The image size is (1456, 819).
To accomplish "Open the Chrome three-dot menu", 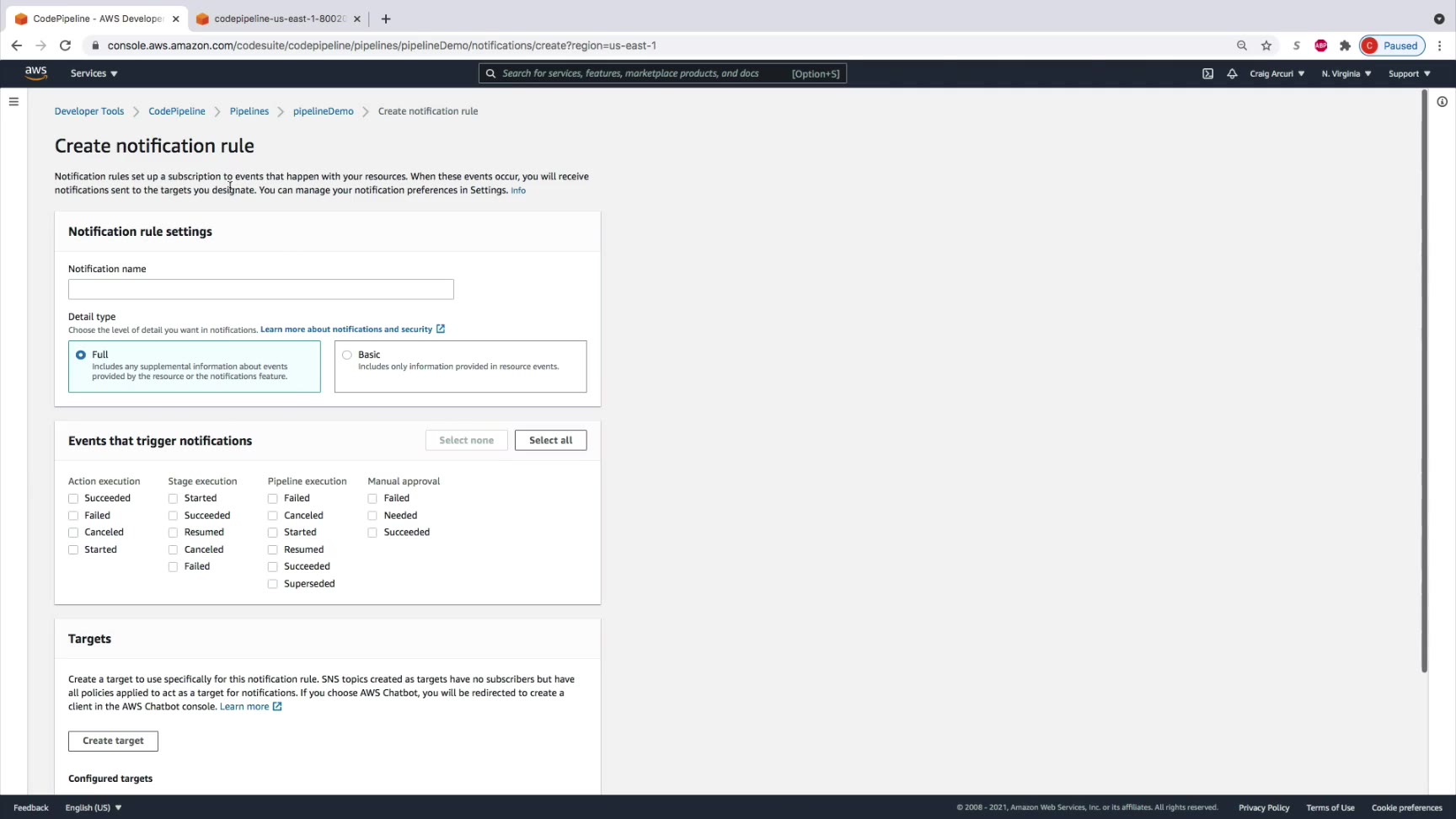I will tap(1440, 45).
